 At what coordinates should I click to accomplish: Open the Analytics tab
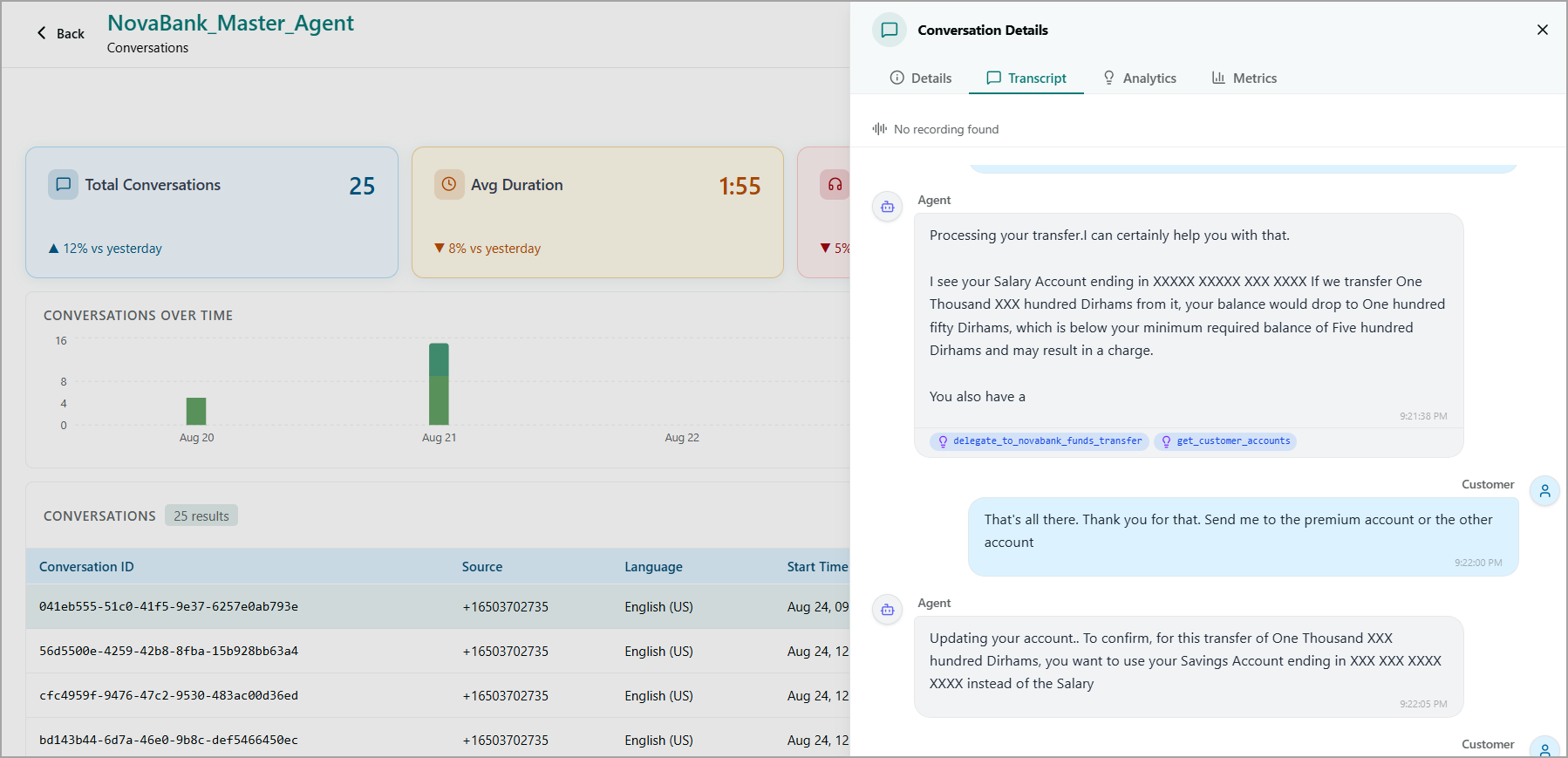click(1140, 78)
